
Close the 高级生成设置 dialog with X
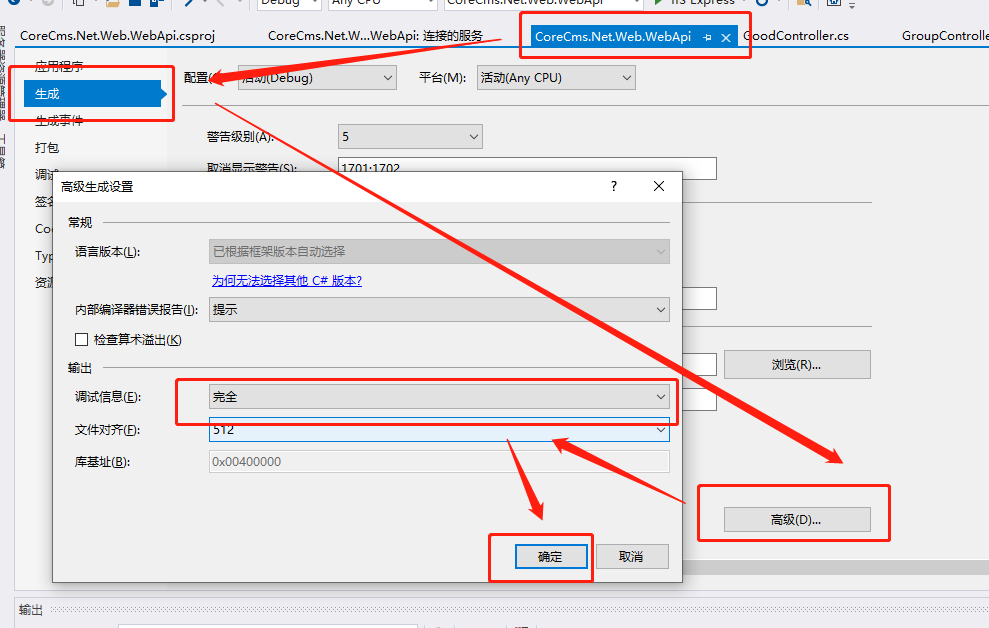pos(659,186)
